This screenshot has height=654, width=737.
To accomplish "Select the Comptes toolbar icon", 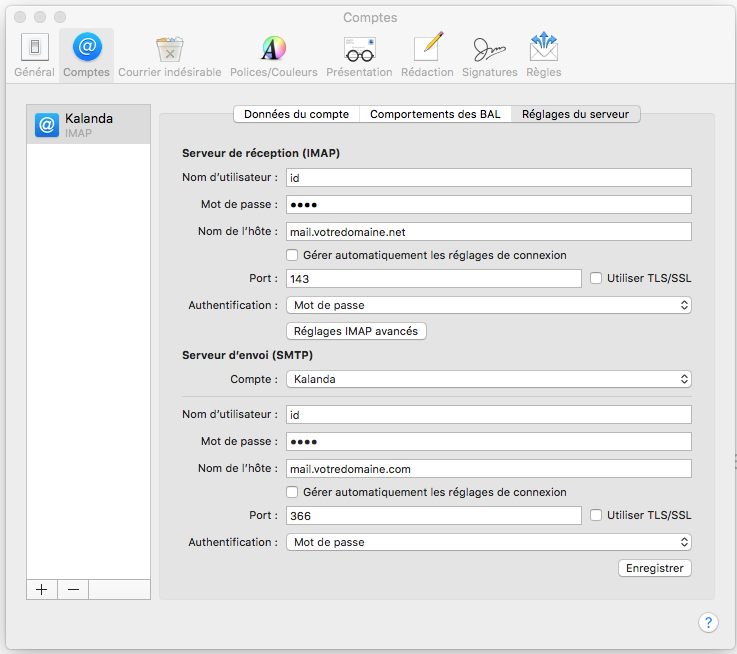I will coord(86,55).
